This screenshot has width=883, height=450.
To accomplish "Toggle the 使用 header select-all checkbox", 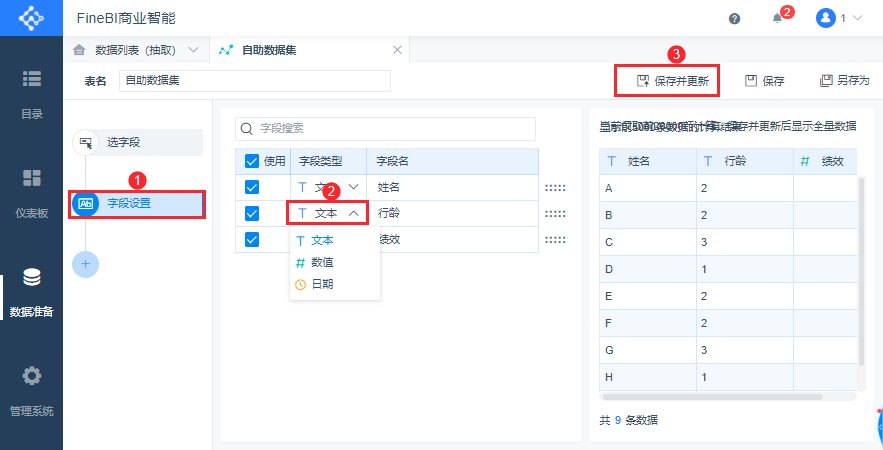I will pyautogui.click(x=252, y=161).
